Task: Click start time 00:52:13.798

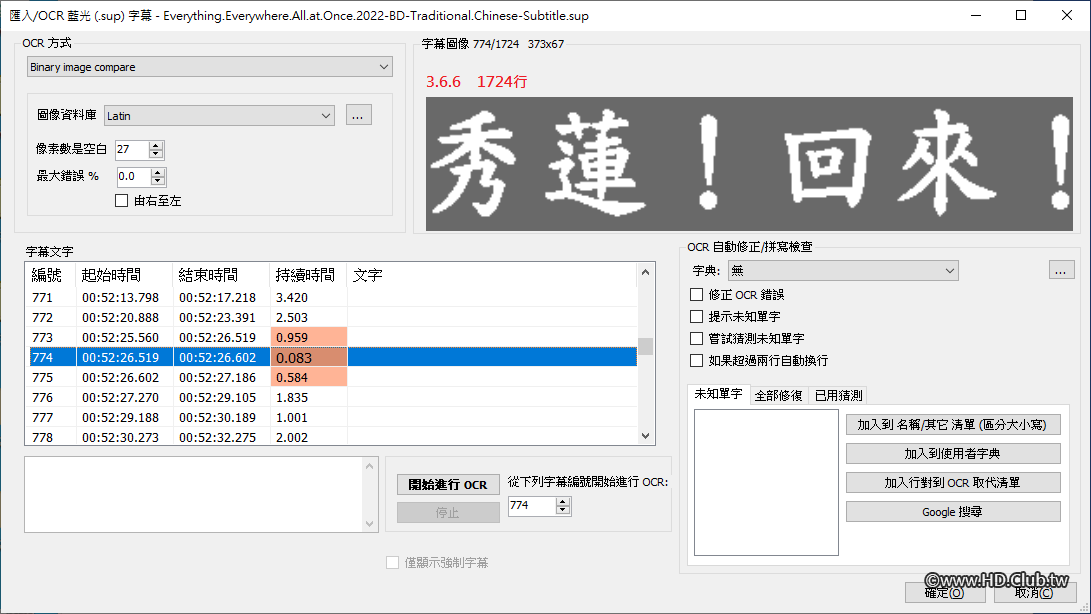Action: point(120,297)
